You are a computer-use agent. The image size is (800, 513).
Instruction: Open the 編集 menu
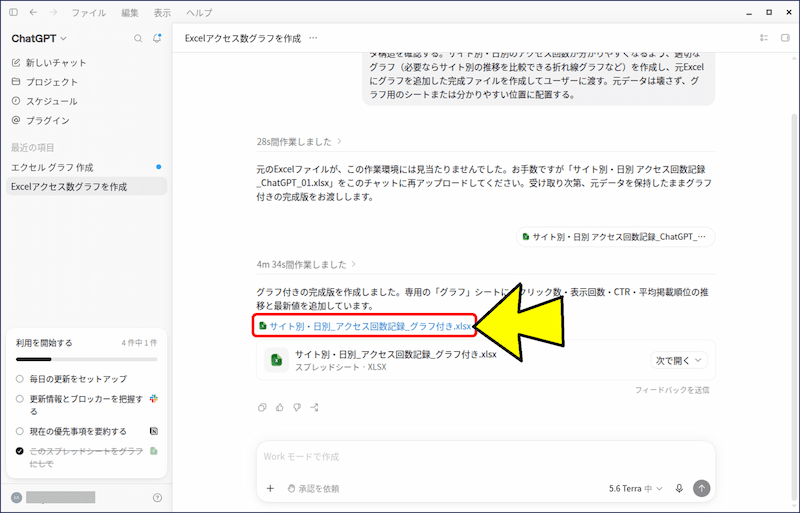pos(130,13)
